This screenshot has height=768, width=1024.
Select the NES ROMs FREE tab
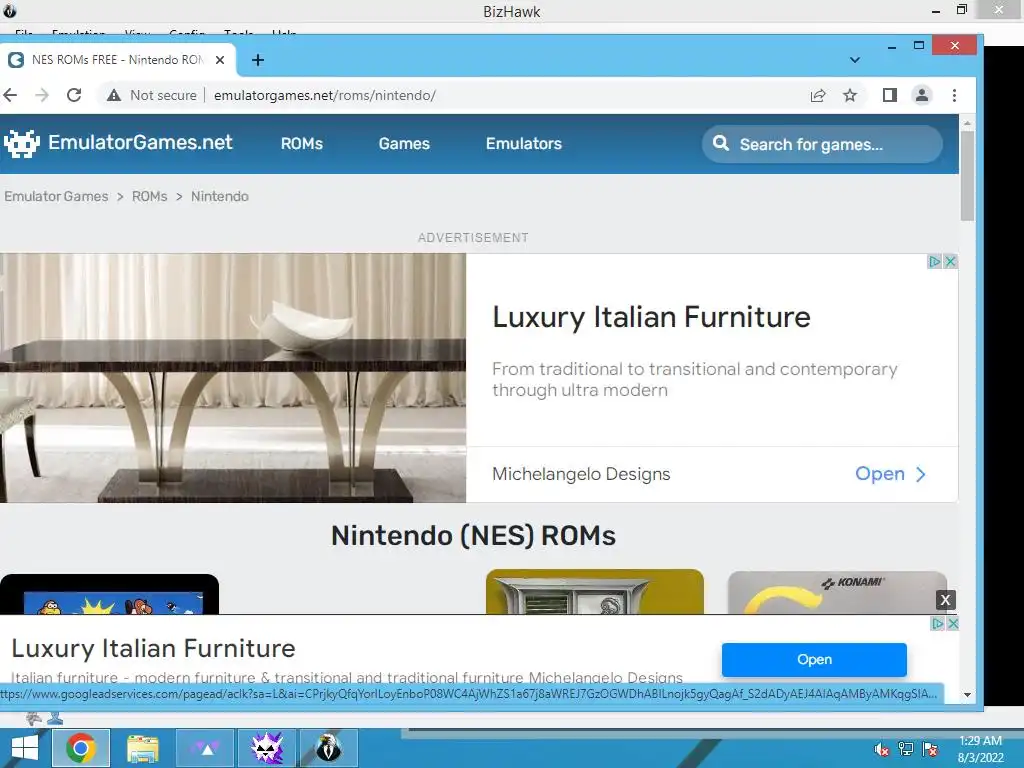[118, 60]
